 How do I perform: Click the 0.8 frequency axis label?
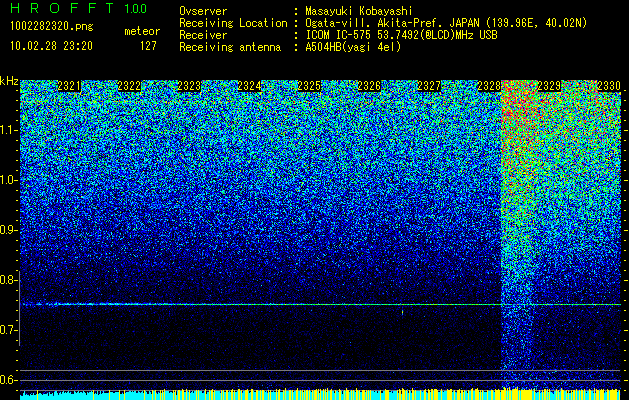click(8, 280)
